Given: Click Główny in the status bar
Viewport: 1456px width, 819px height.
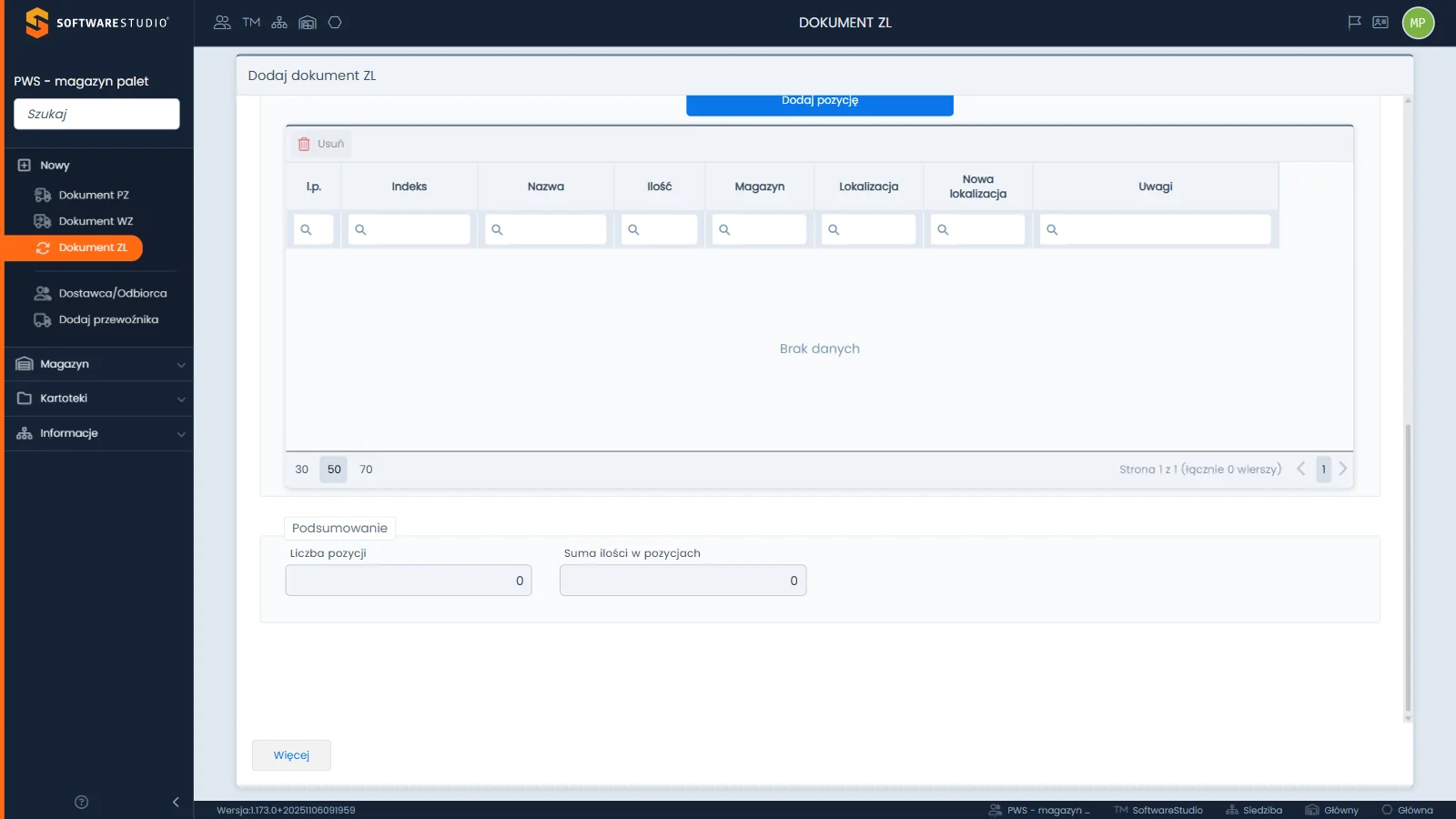Looking at the screenshot, I should 1332,810.
